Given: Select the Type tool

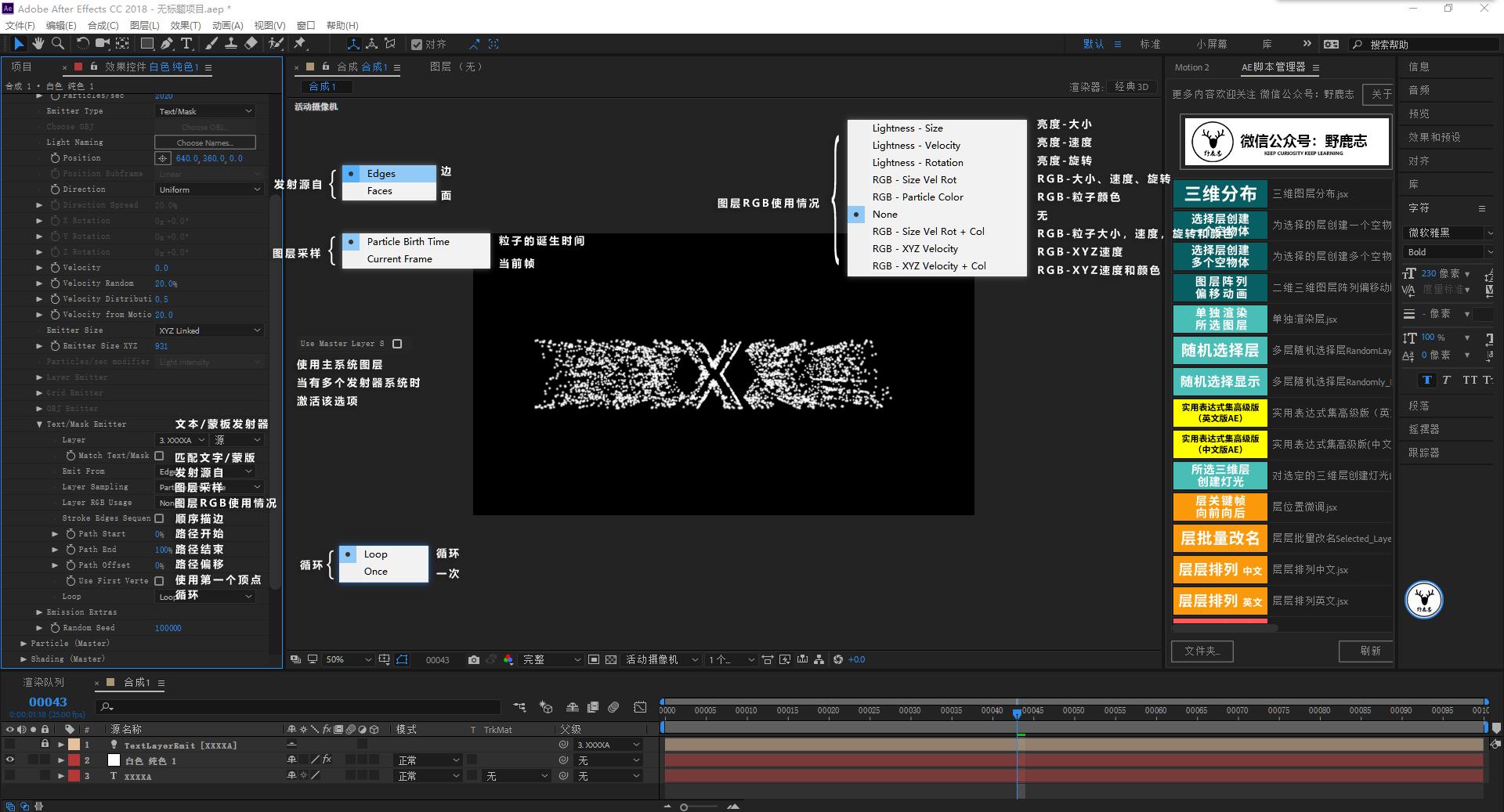Looking at the screenshot, I should coord(186,44).
